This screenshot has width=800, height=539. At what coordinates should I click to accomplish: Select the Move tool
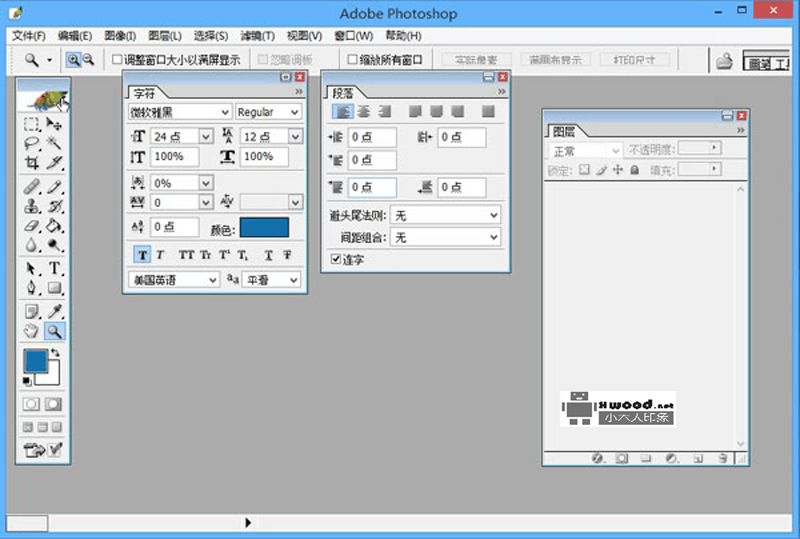54,124
